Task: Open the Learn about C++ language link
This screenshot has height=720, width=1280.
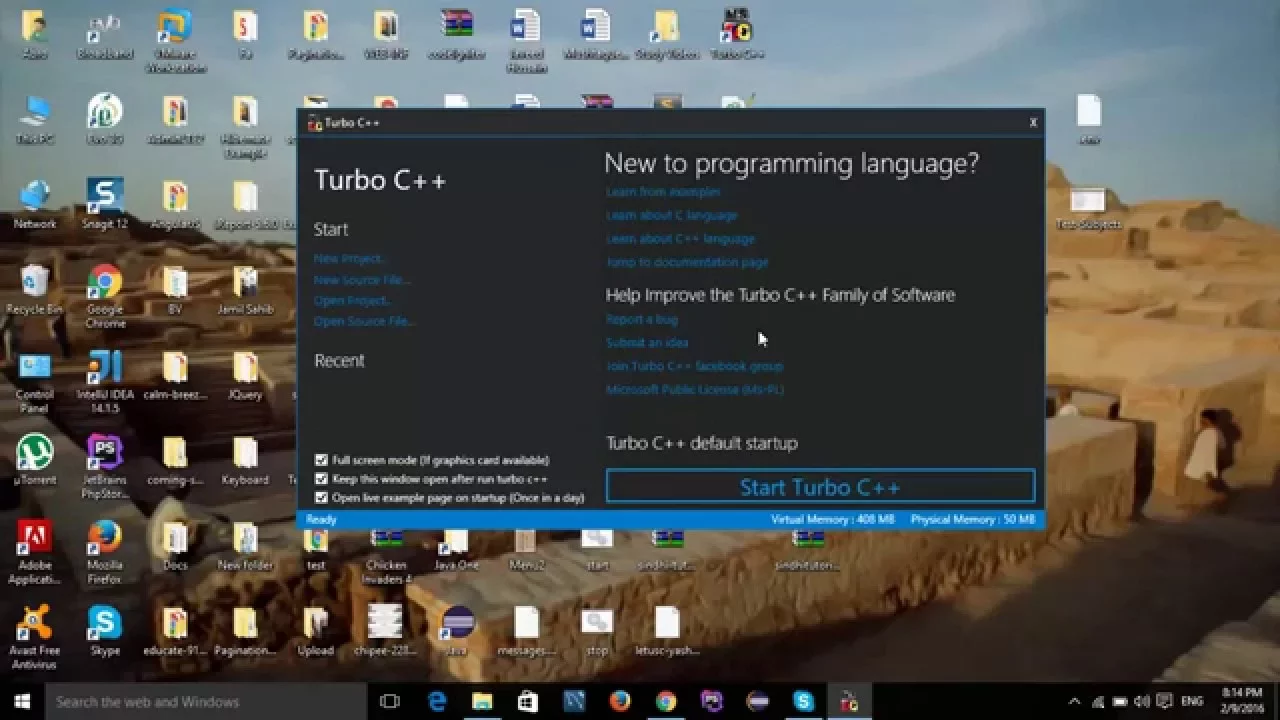Action: 680,239
